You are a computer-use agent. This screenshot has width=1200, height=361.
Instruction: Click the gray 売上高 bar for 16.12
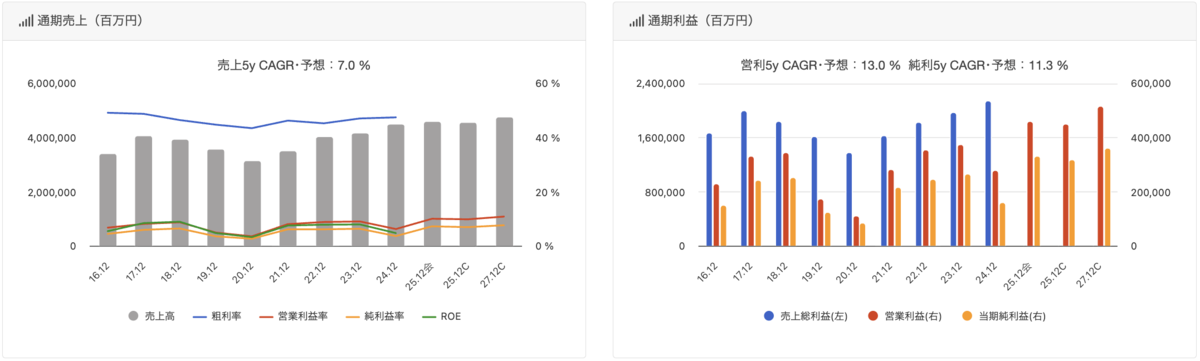pos(108,200)
